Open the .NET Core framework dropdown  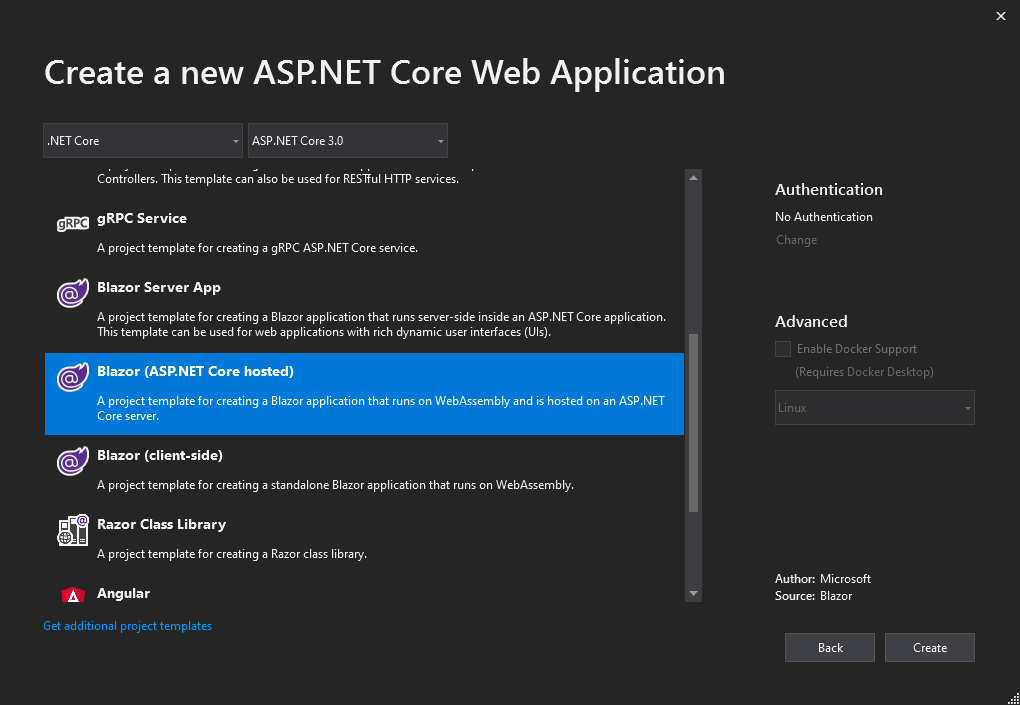[143, 141]
